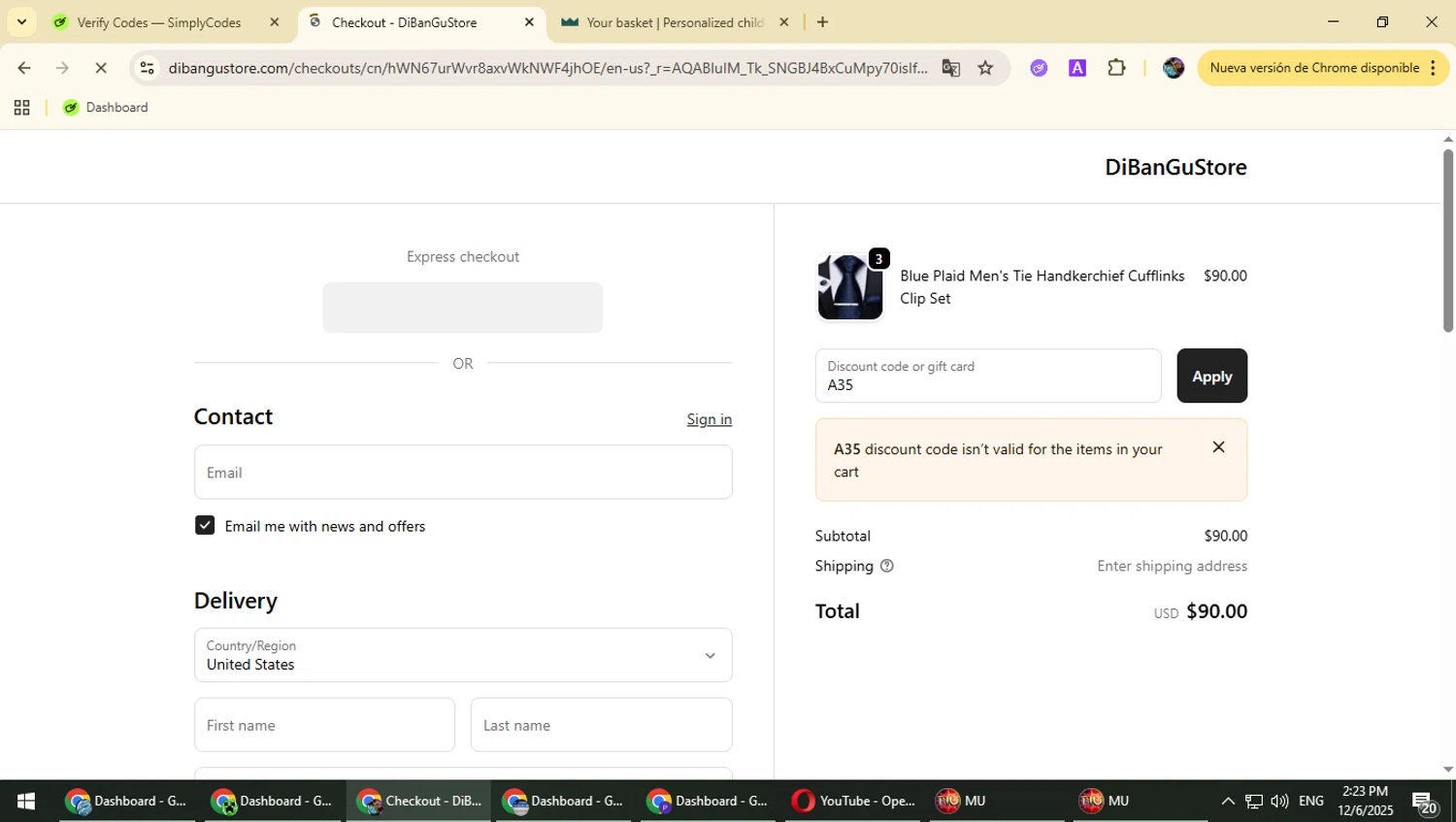Click the USD $90.00 total amount
This screenshot has width=1456, height=822.
tap(1201, 611)
